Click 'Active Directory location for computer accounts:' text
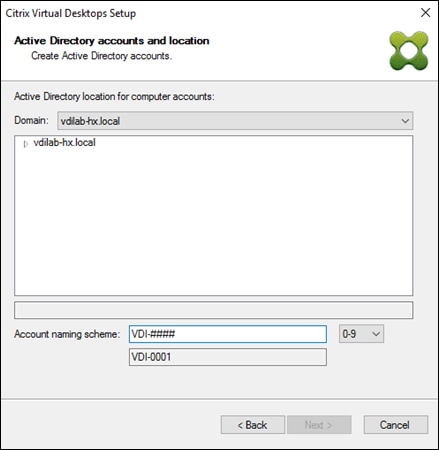This screenshot has width=439, height=450. [x=114, y=97]
